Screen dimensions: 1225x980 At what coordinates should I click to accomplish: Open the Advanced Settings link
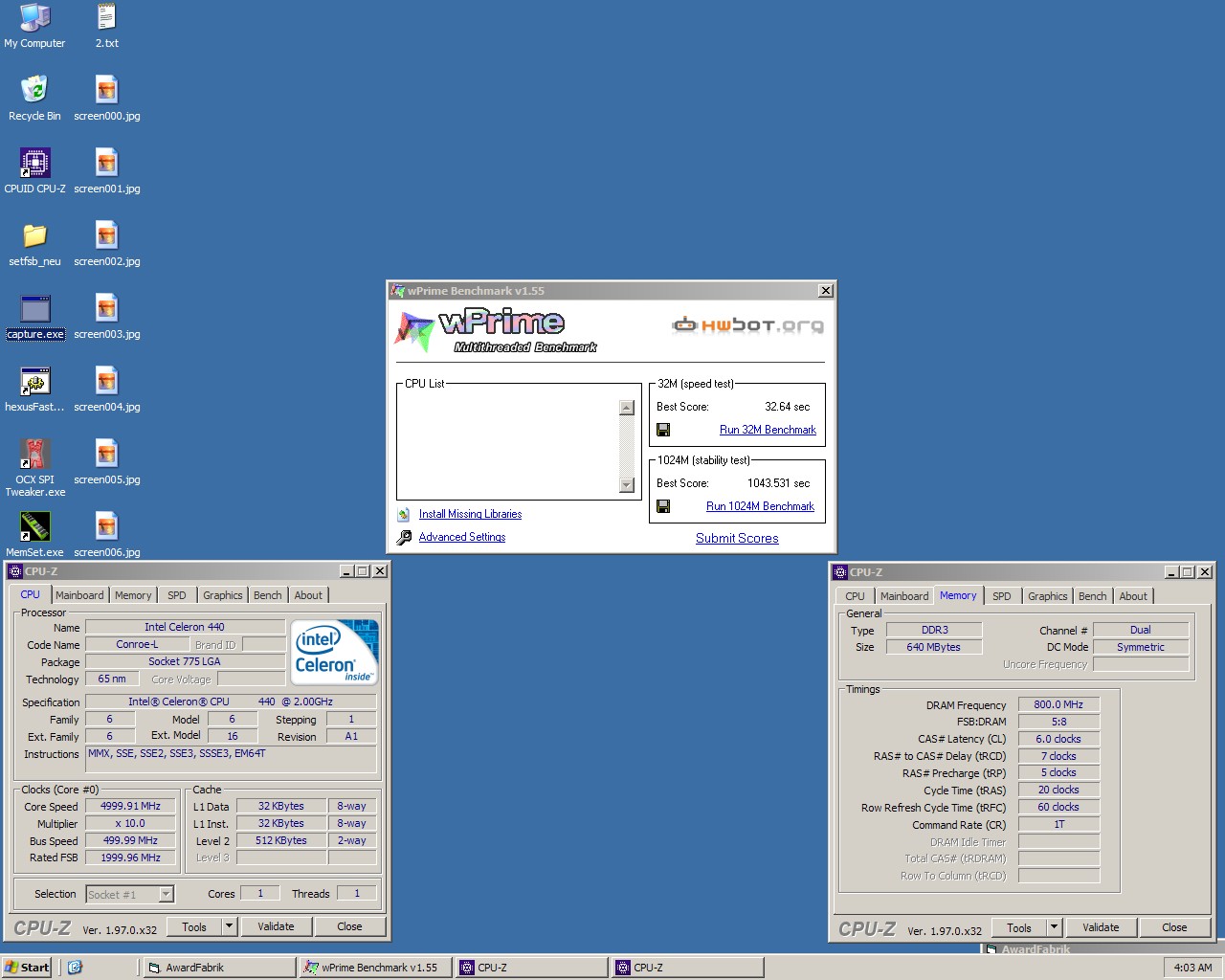[x=462, y=537]
